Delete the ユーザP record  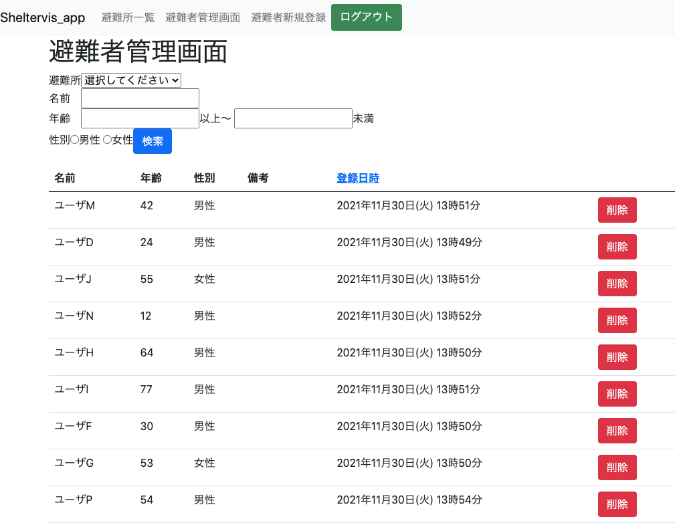point(617,504)
